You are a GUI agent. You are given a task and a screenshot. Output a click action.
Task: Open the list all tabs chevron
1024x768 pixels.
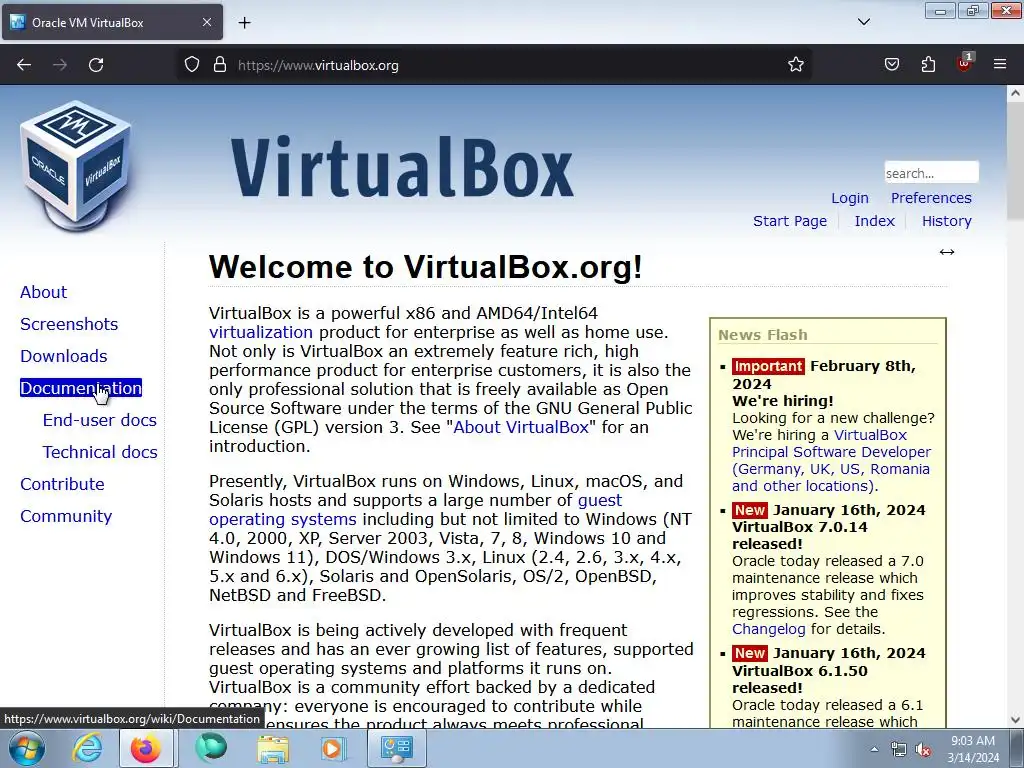[863, 22]
